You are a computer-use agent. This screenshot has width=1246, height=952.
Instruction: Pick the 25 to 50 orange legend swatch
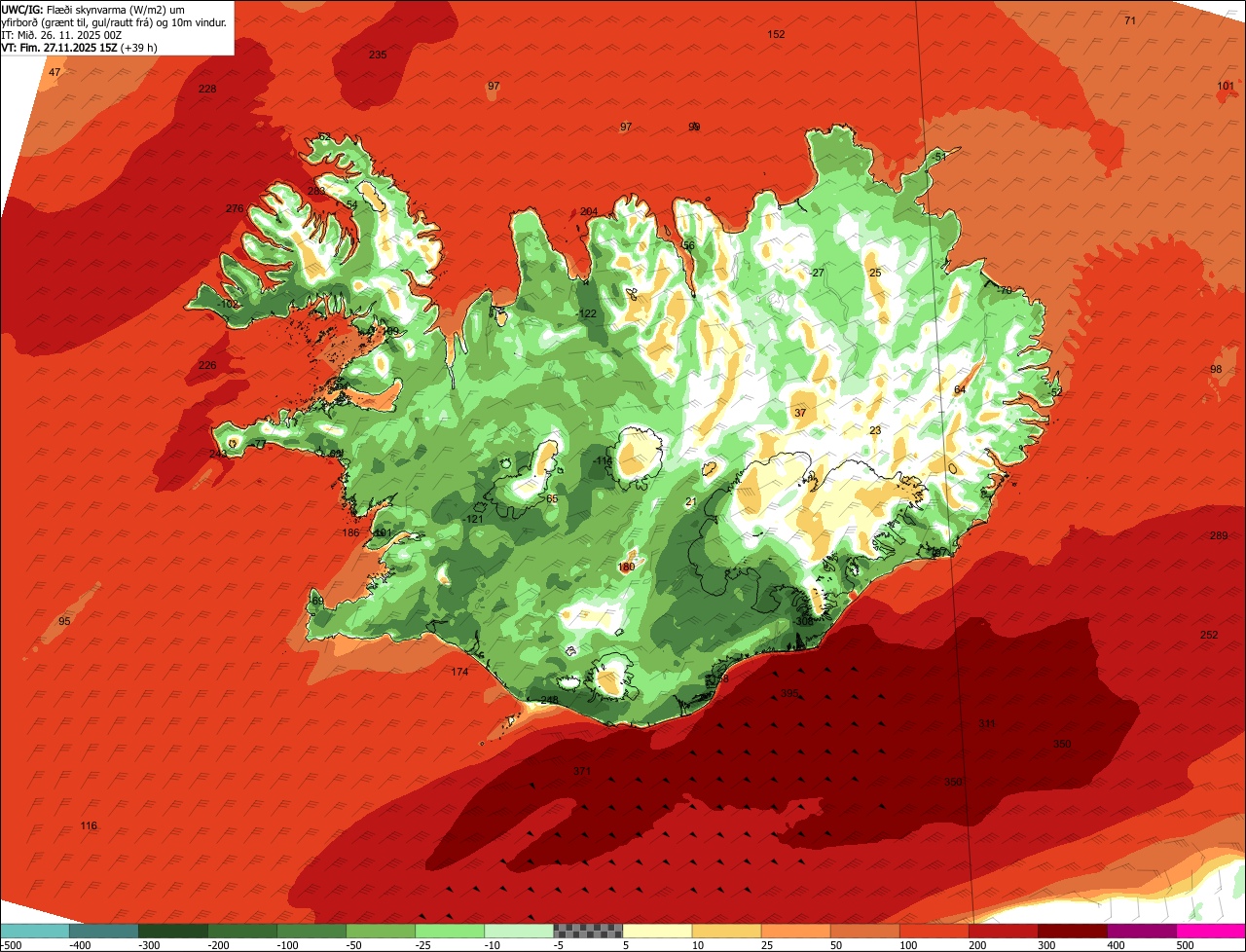795,931
